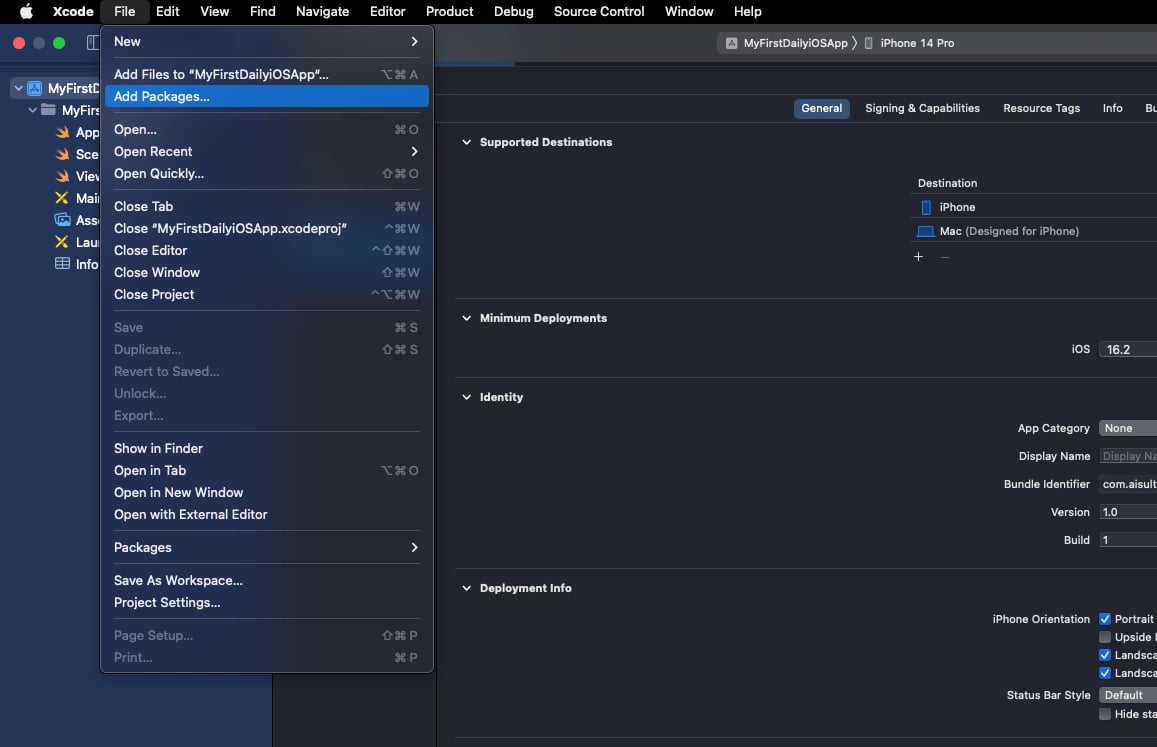
Task: Open the Edit menu
Action: coord(167,11)
